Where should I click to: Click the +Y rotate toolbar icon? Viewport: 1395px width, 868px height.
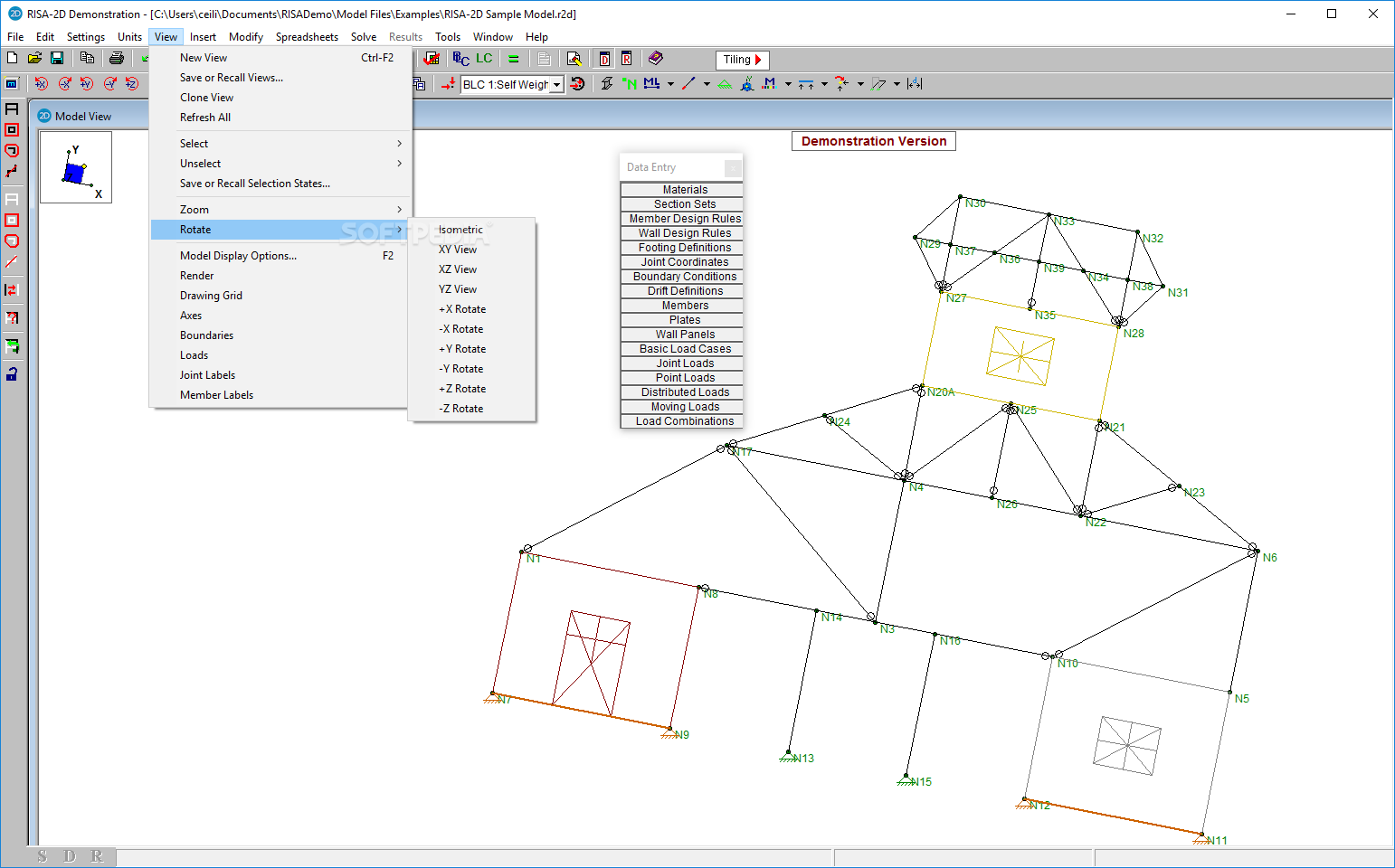click(87, 83)
